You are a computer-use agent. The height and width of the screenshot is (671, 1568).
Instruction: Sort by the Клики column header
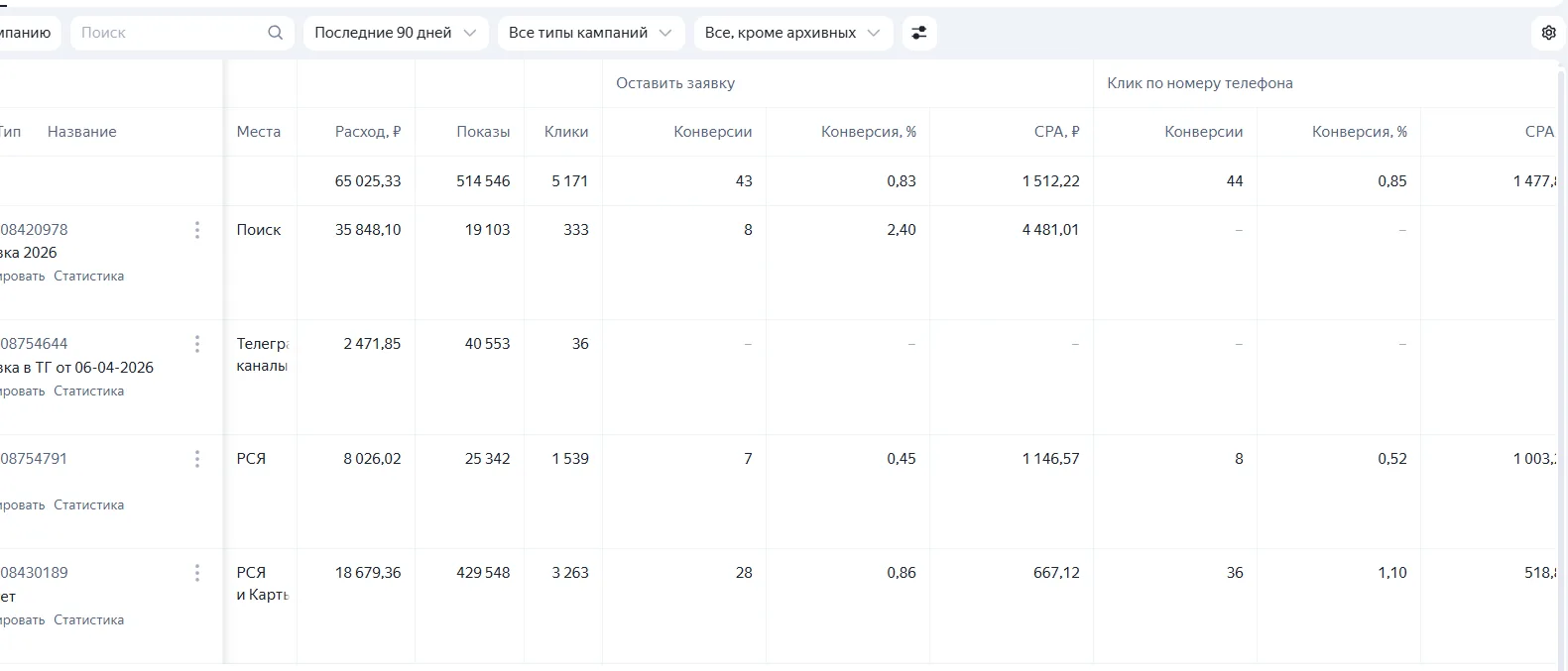click(x=566, y=132)
